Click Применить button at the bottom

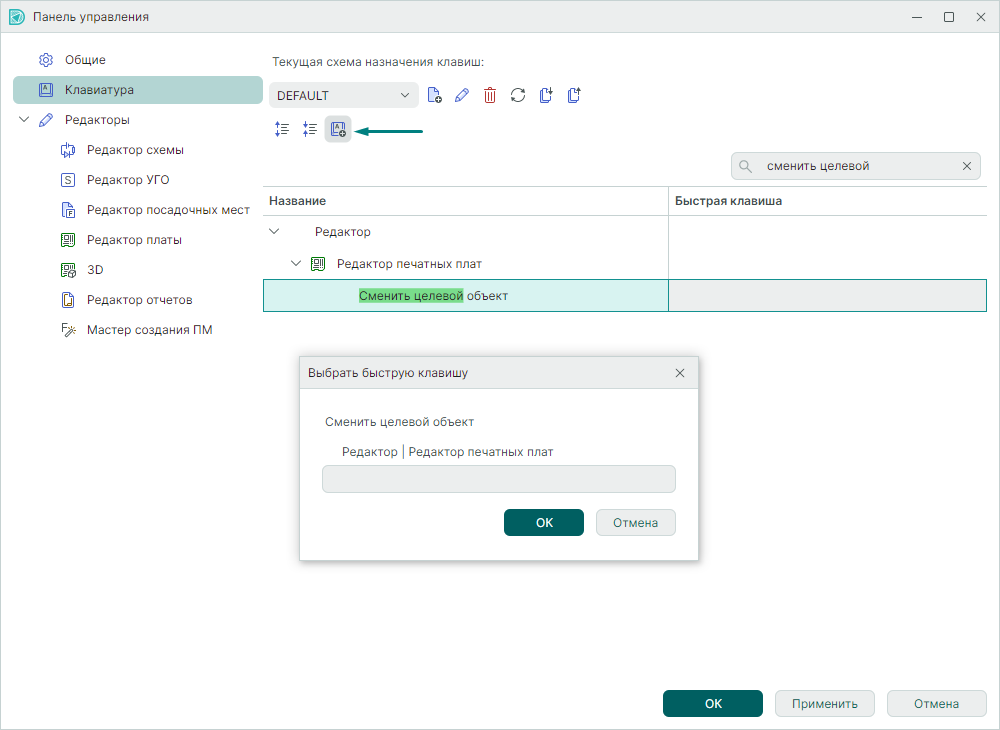coord(824,703)
